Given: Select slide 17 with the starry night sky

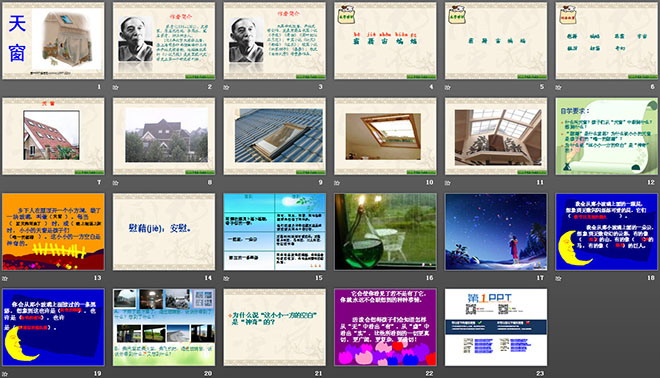Looking at the screenshot, I should (x=496, y=232).
